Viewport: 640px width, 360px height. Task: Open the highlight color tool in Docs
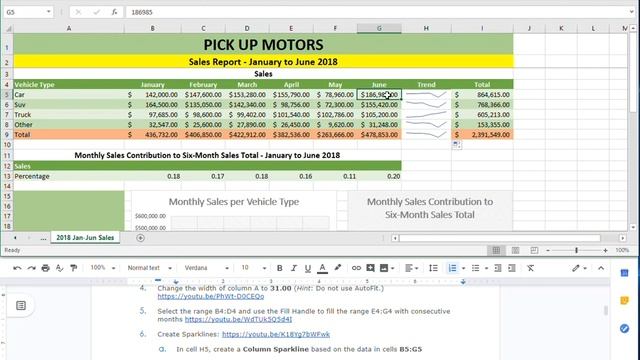(x=338, y=268)
